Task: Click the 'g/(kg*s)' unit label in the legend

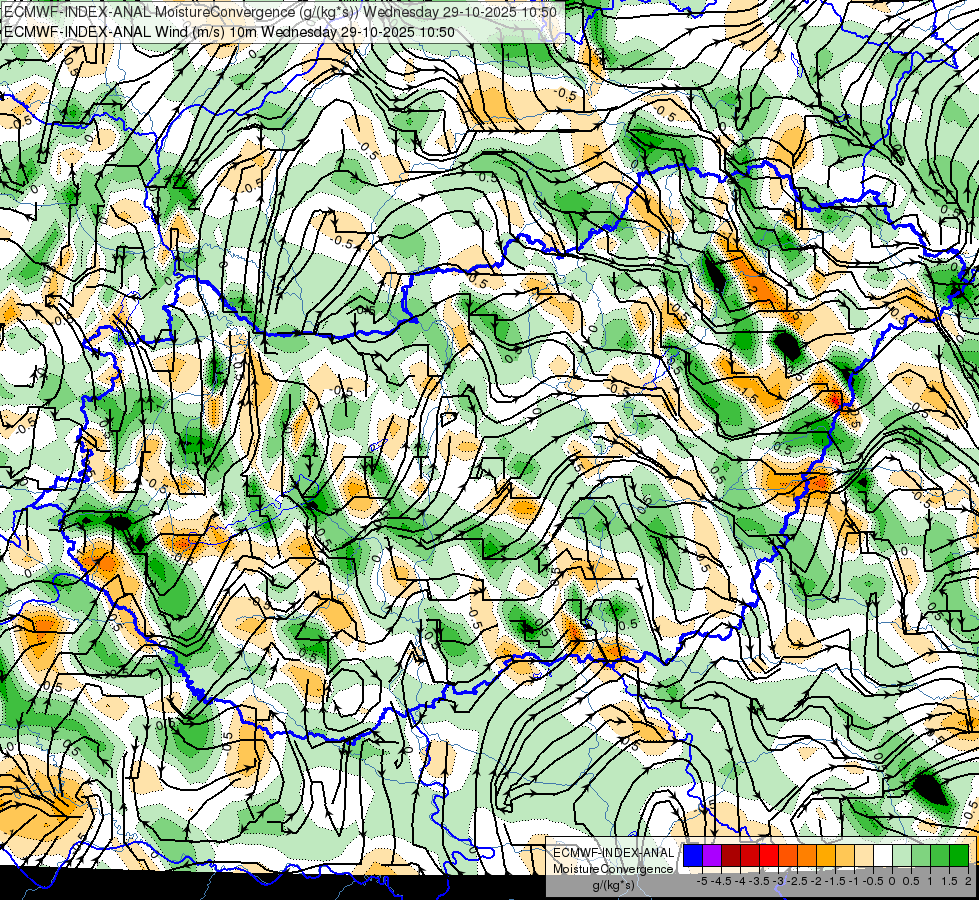Action: [x=613, y=886]
